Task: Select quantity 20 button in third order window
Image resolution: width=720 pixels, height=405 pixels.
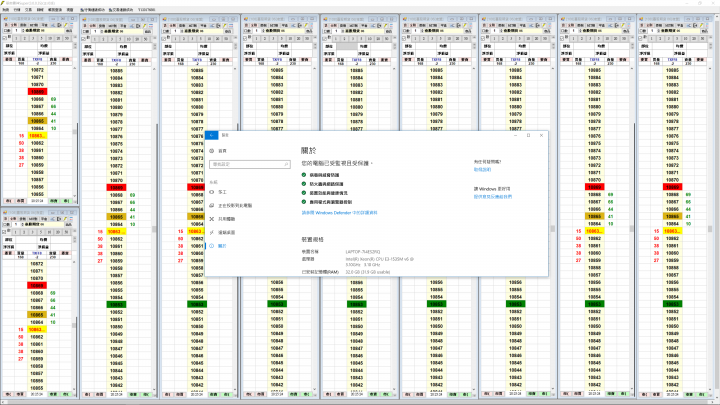Action: (x=218, y=39)
